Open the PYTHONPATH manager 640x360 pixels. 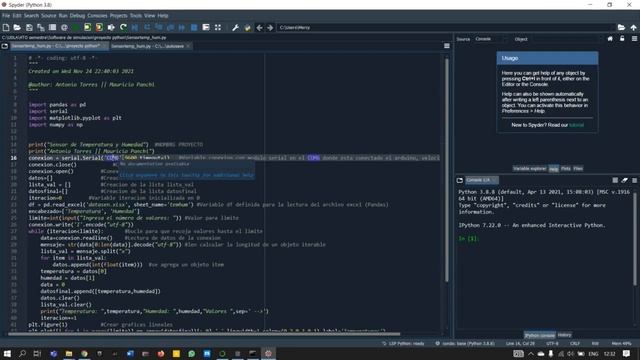coord(247,27)
